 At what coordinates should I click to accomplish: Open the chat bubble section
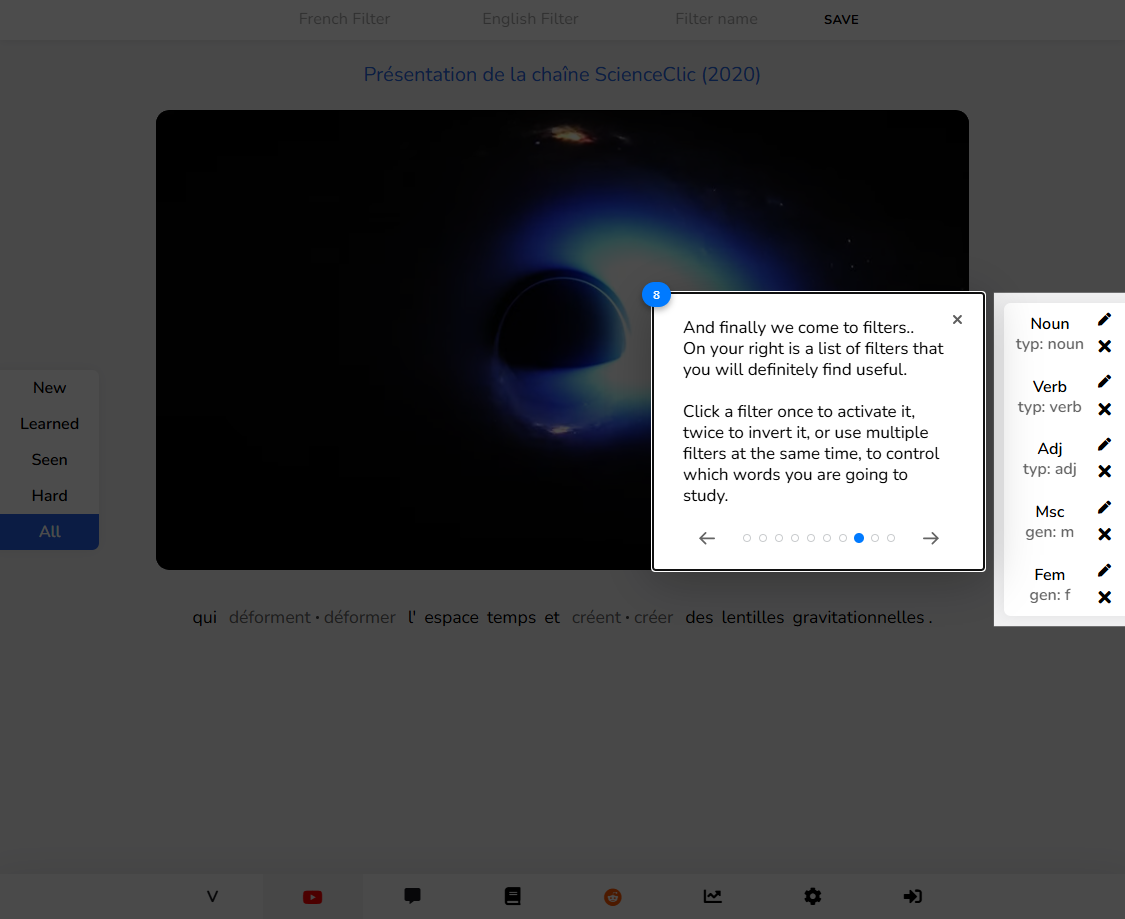click(413, 895)
